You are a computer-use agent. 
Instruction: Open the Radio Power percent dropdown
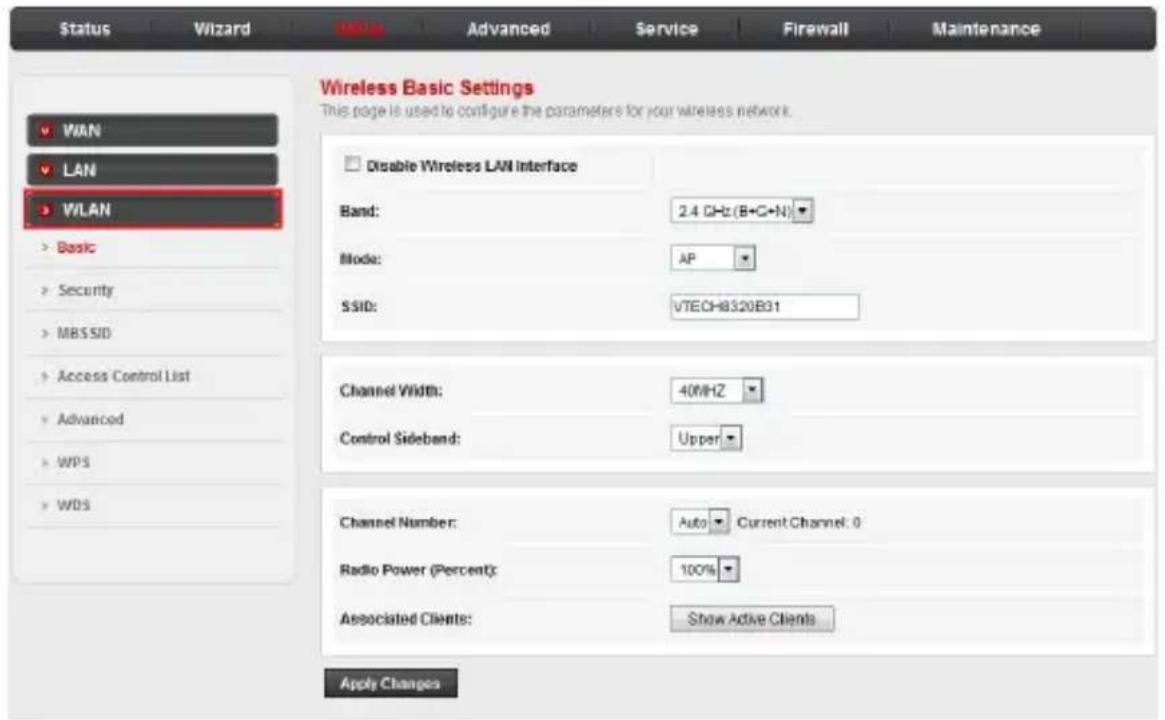704,570
